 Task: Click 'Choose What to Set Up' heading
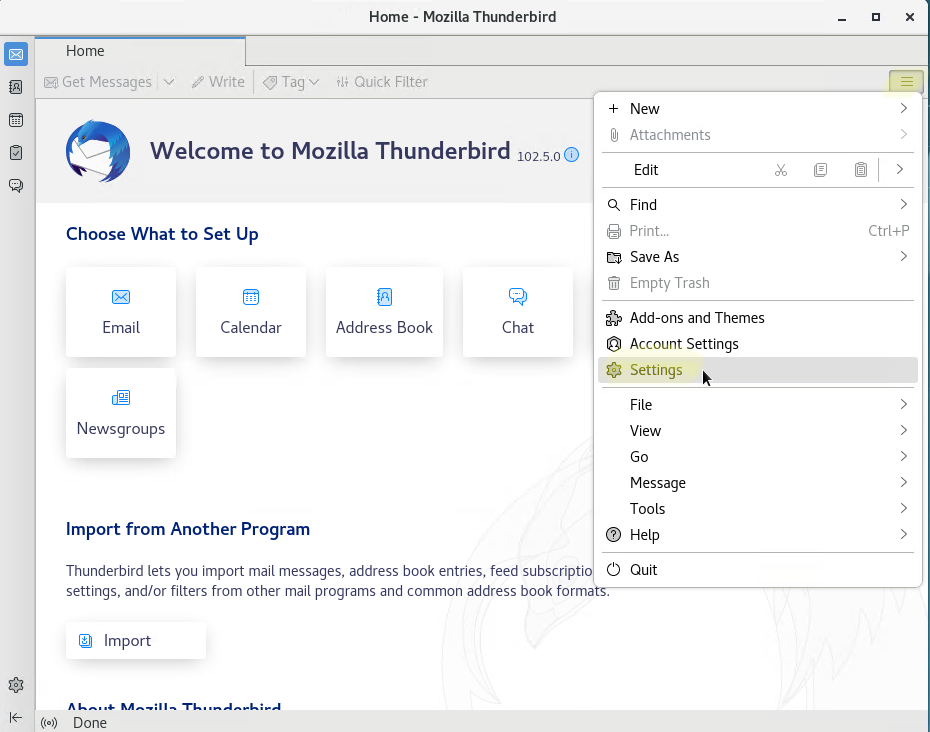[162, 234]
